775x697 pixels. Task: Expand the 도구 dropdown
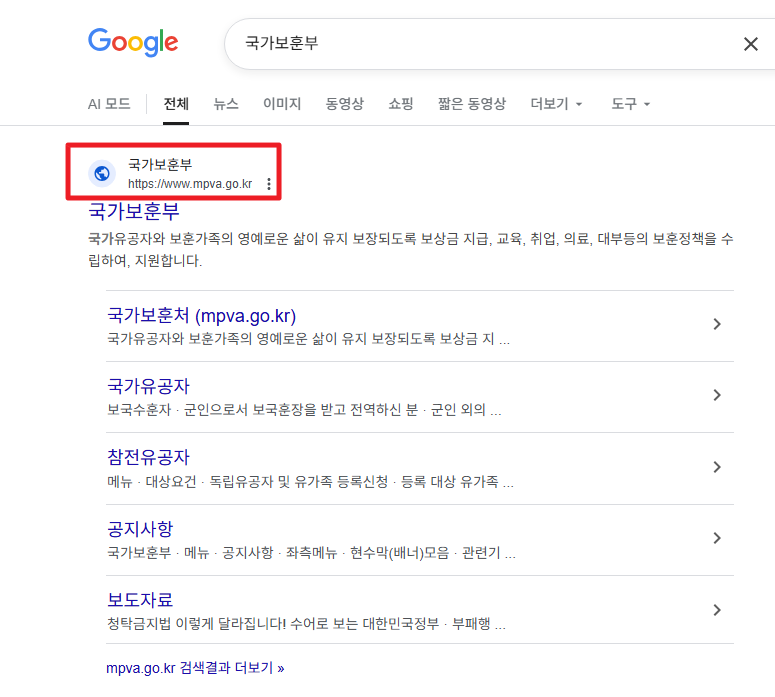click(630, 104)
